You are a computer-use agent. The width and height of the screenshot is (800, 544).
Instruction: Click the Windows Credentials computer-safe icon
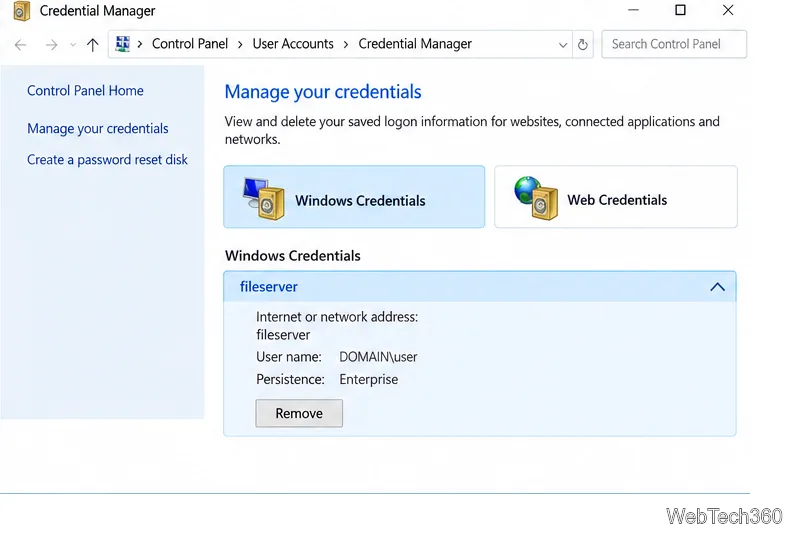click(x=264, y=199)
